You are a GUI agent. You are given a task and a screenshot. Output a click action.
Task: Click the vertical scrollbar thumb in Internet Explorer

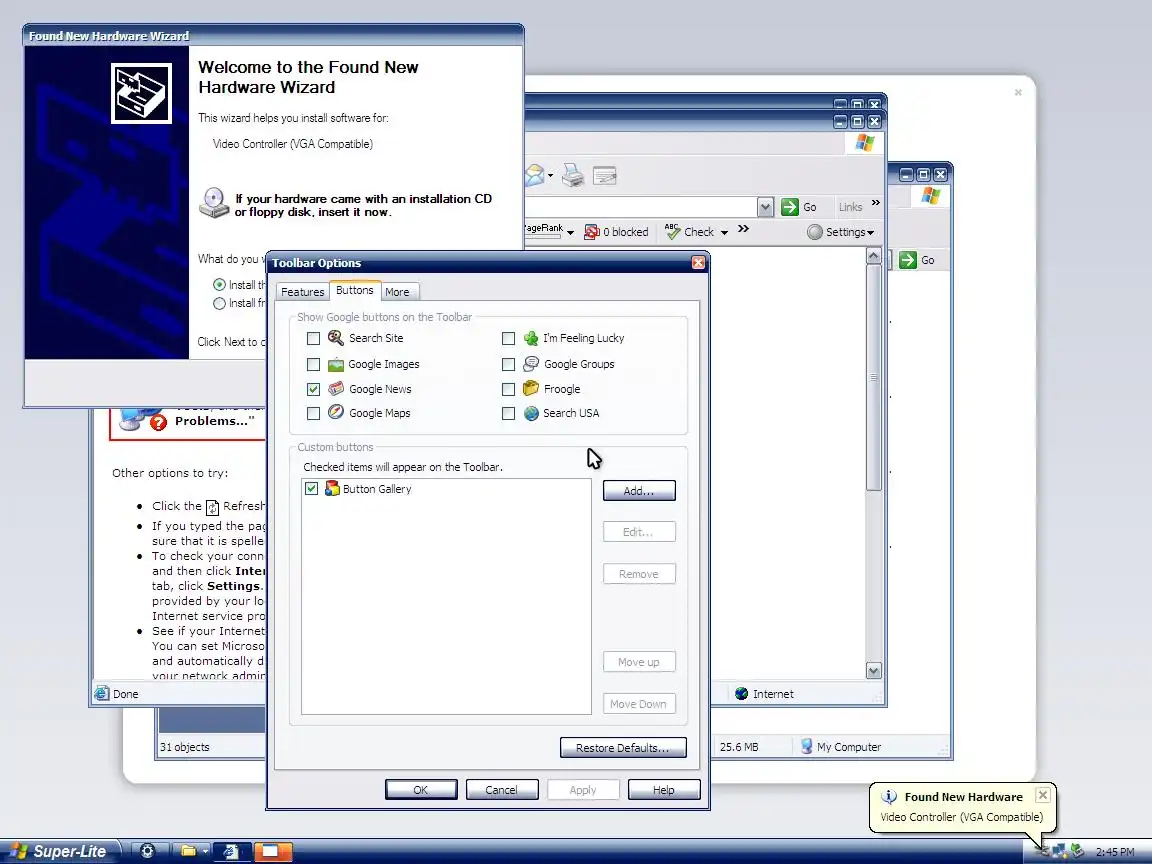pos(874,377)
